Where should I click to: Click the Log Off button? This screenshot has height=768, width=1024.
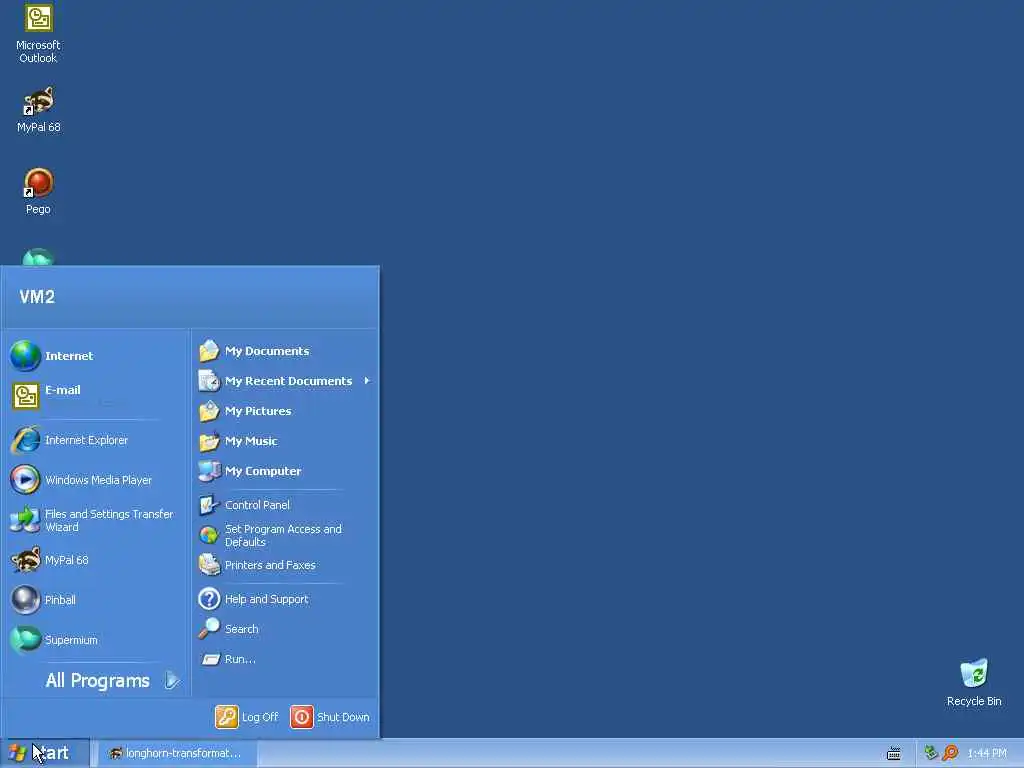coord(247,717)
